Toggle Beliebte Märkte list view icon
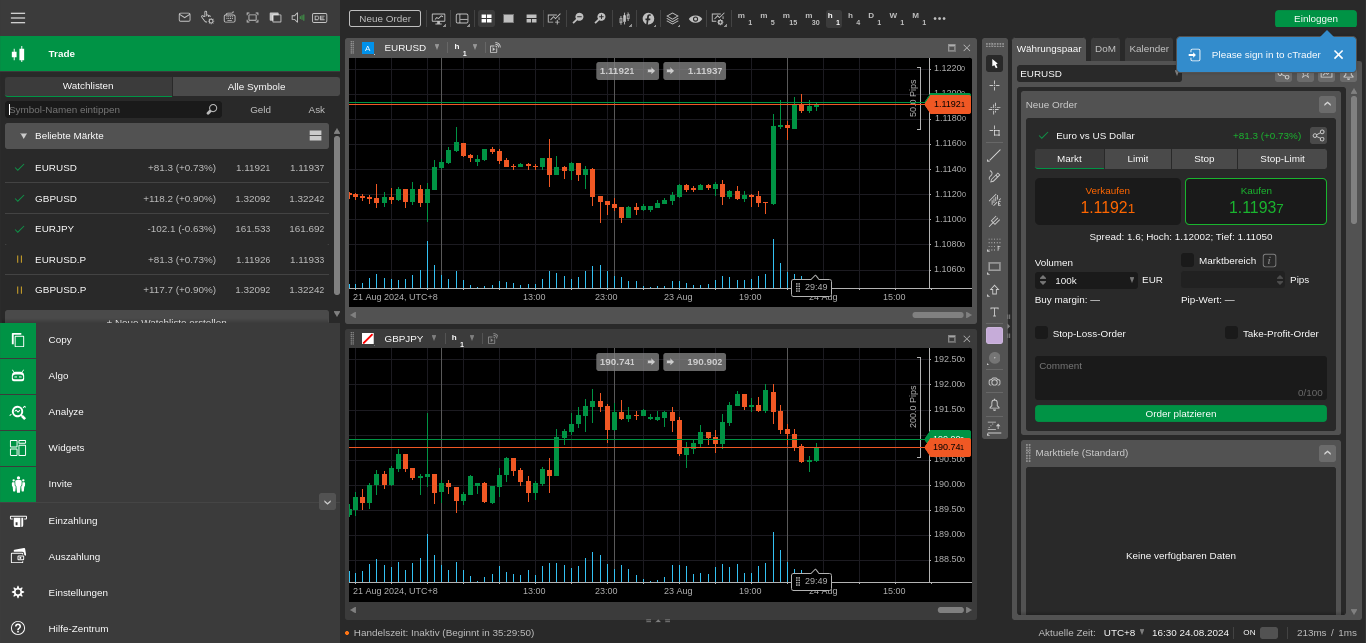This screenshot has height=643, width=1366. click(315, 135)
